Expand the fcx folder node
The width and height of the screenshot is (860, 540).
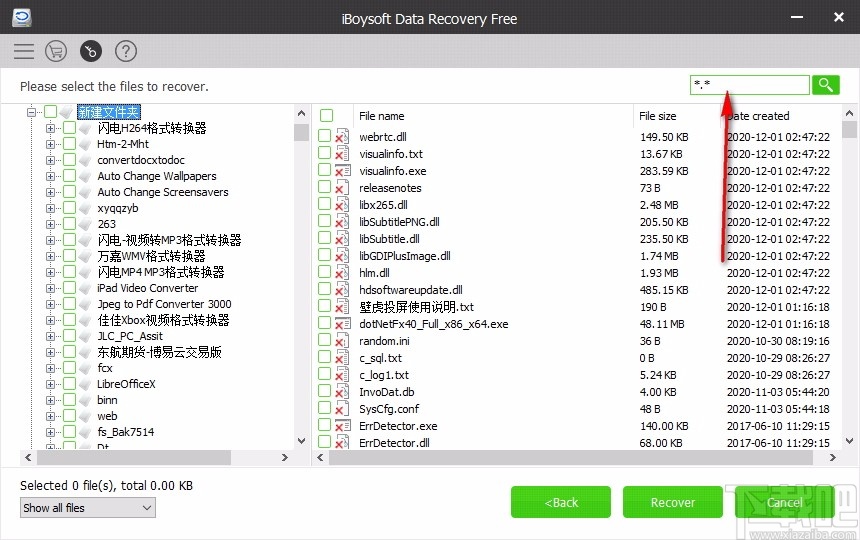click(50, 368)
